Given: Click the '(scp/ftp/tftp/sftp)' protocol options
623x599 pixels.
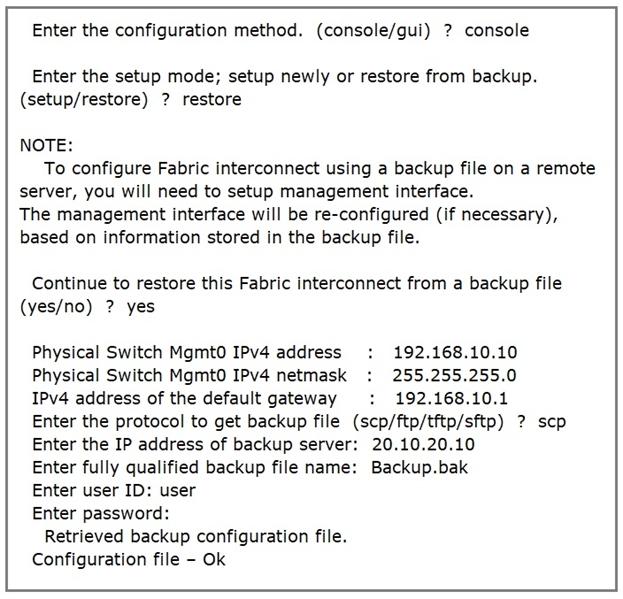Looking at the screenshot, I should 428,422.
